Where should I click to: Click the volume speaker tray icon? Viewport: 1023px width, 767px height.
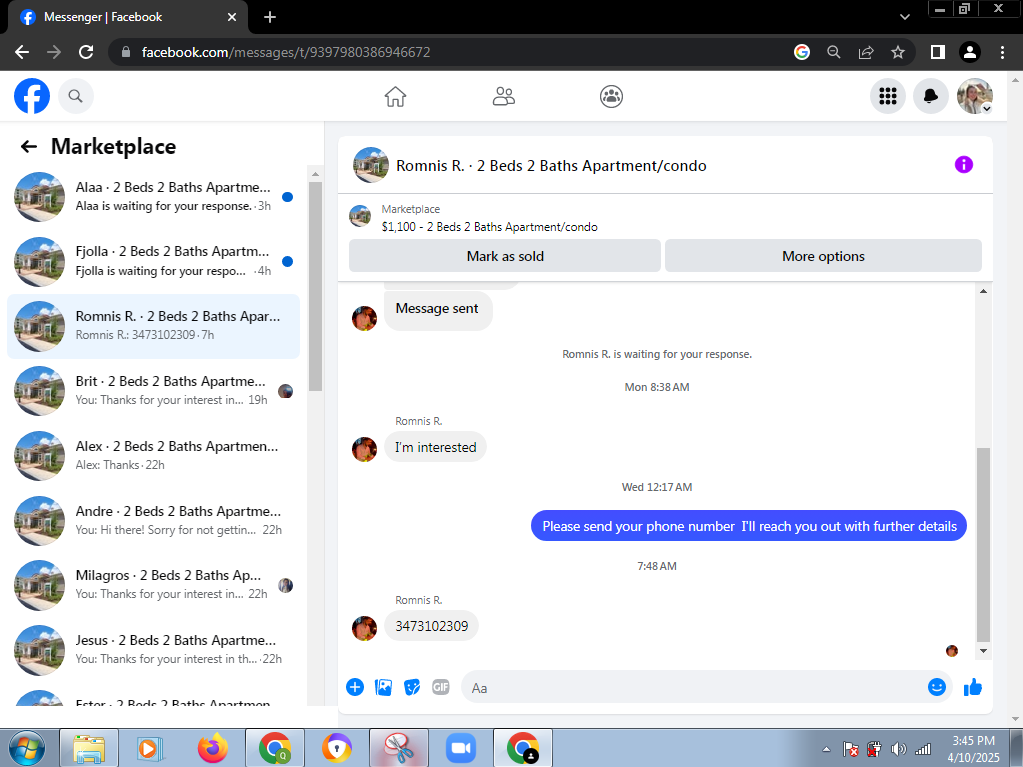898,749
